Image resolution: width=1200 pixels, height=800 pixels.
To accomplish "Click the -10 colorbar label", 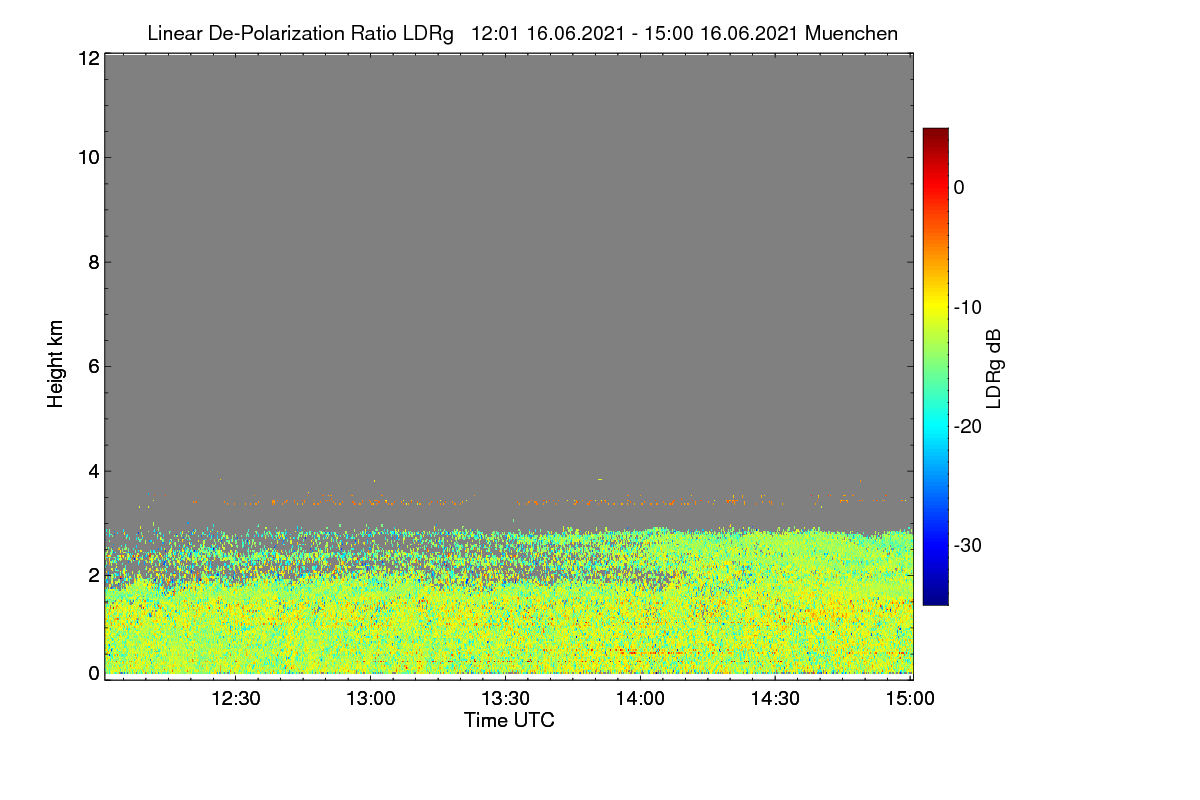I will 969,307.
